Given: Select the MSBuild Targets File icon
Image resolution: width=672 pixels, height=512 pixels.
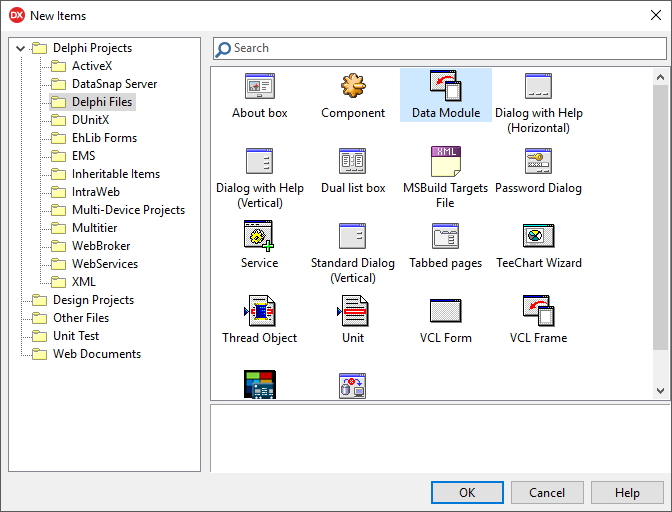Looking at the screenshot, I should point(445,162).
